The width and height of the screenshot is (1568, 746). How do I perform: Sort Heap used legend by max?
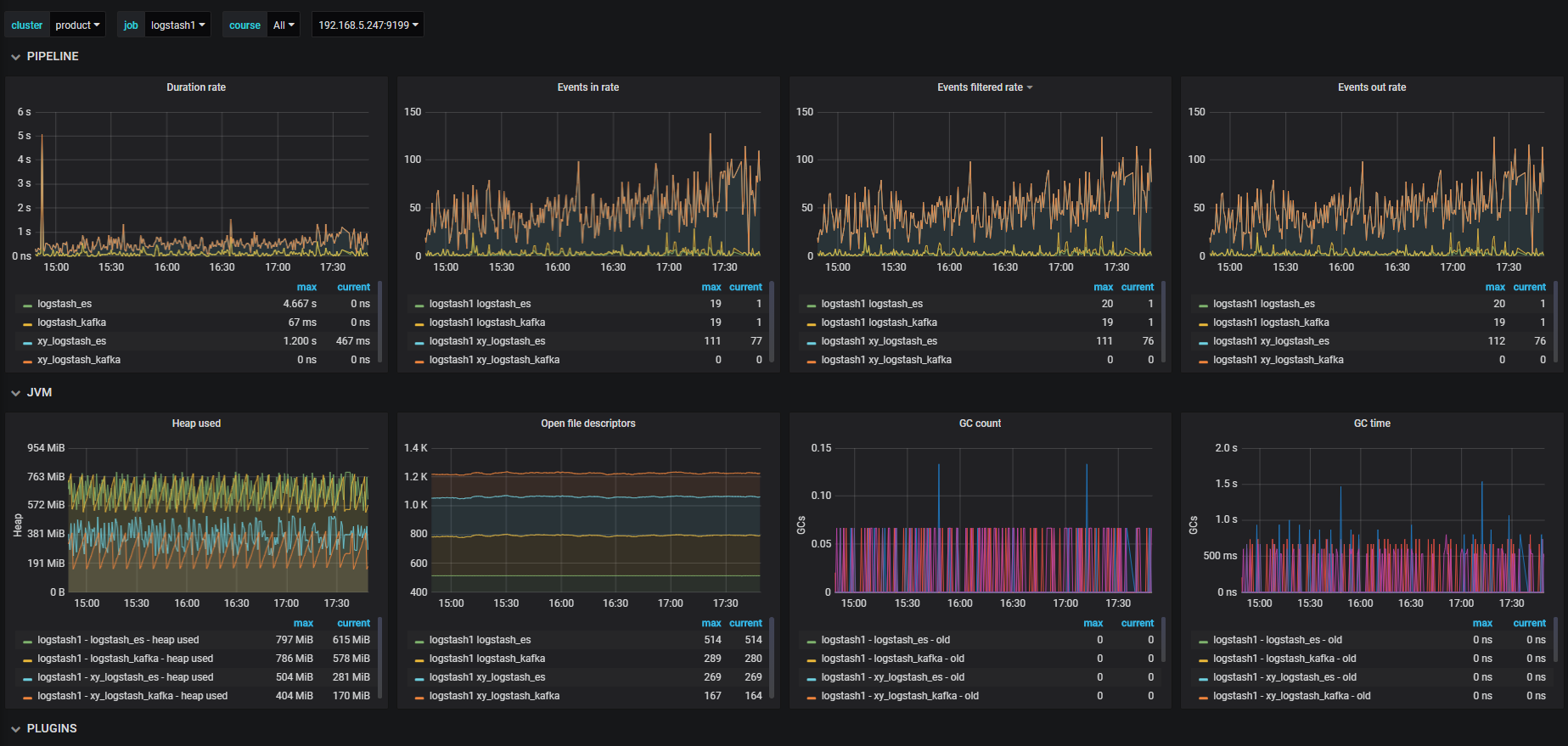pos(303,623)
